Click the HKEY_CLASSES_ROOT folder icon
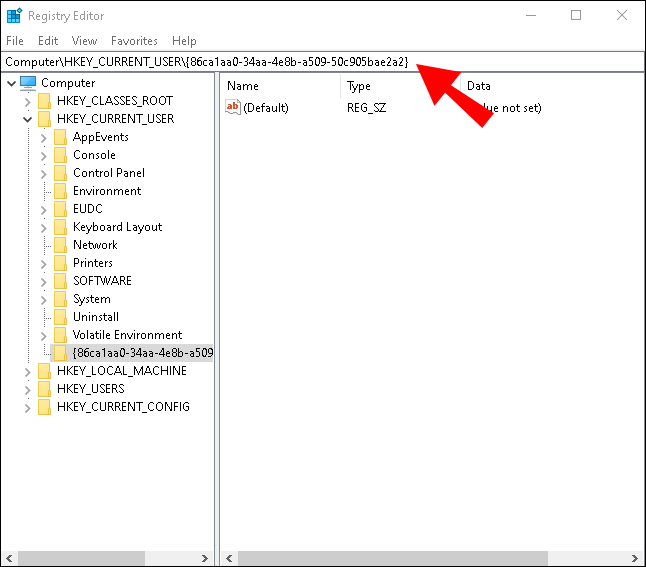Image resolution: width=646 pixels, height=567 pixels. (x=44, y=101)
